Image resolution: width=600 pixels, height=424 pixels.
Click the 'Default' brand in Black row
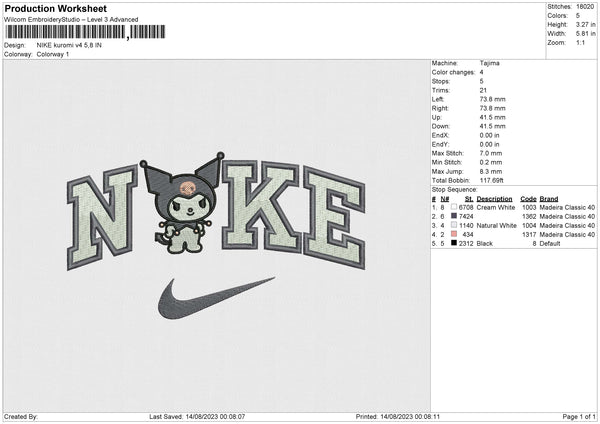pyautogui.click(x=550, y=244)
